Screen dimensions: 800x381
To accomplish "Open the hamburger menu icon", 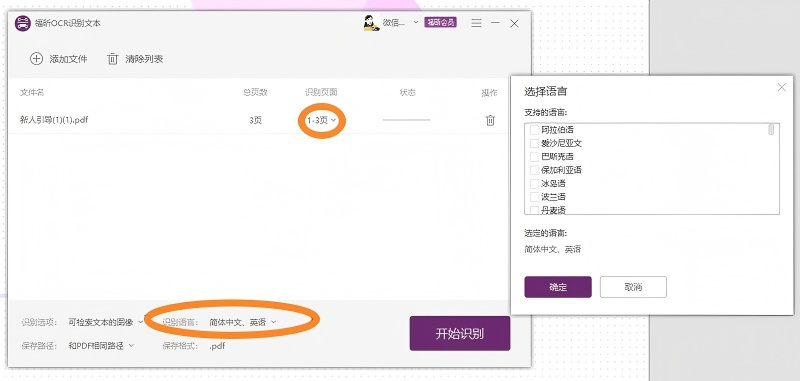I will point(476,23).
